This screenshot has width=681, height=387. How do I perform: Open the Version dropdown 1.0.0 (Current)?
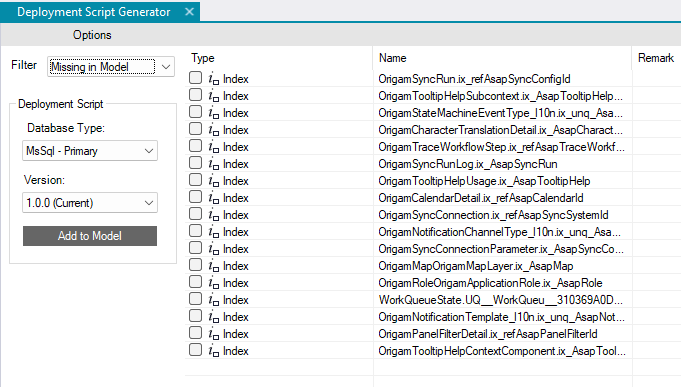point(90,203)
